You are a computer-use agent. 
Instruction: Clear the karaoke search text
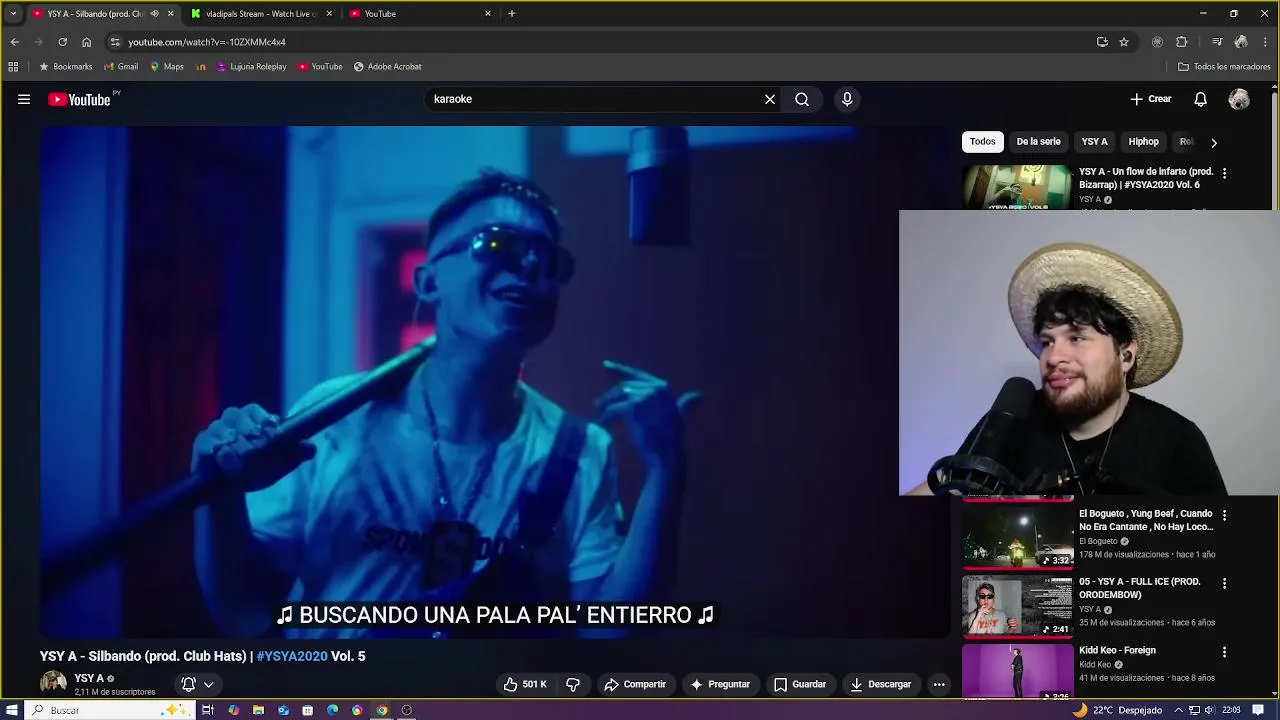coord(770,99)
